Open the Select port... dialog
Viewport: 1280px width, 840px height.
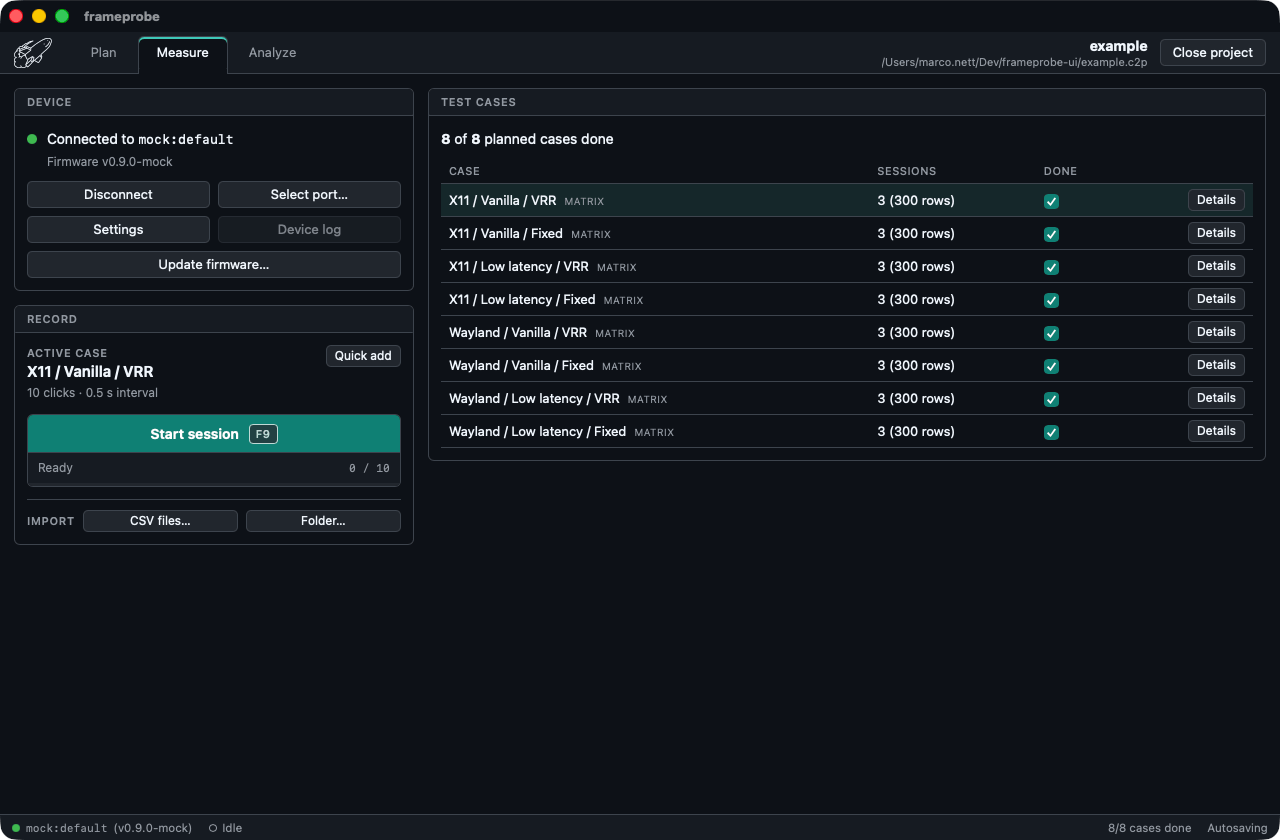pos(309,194)
